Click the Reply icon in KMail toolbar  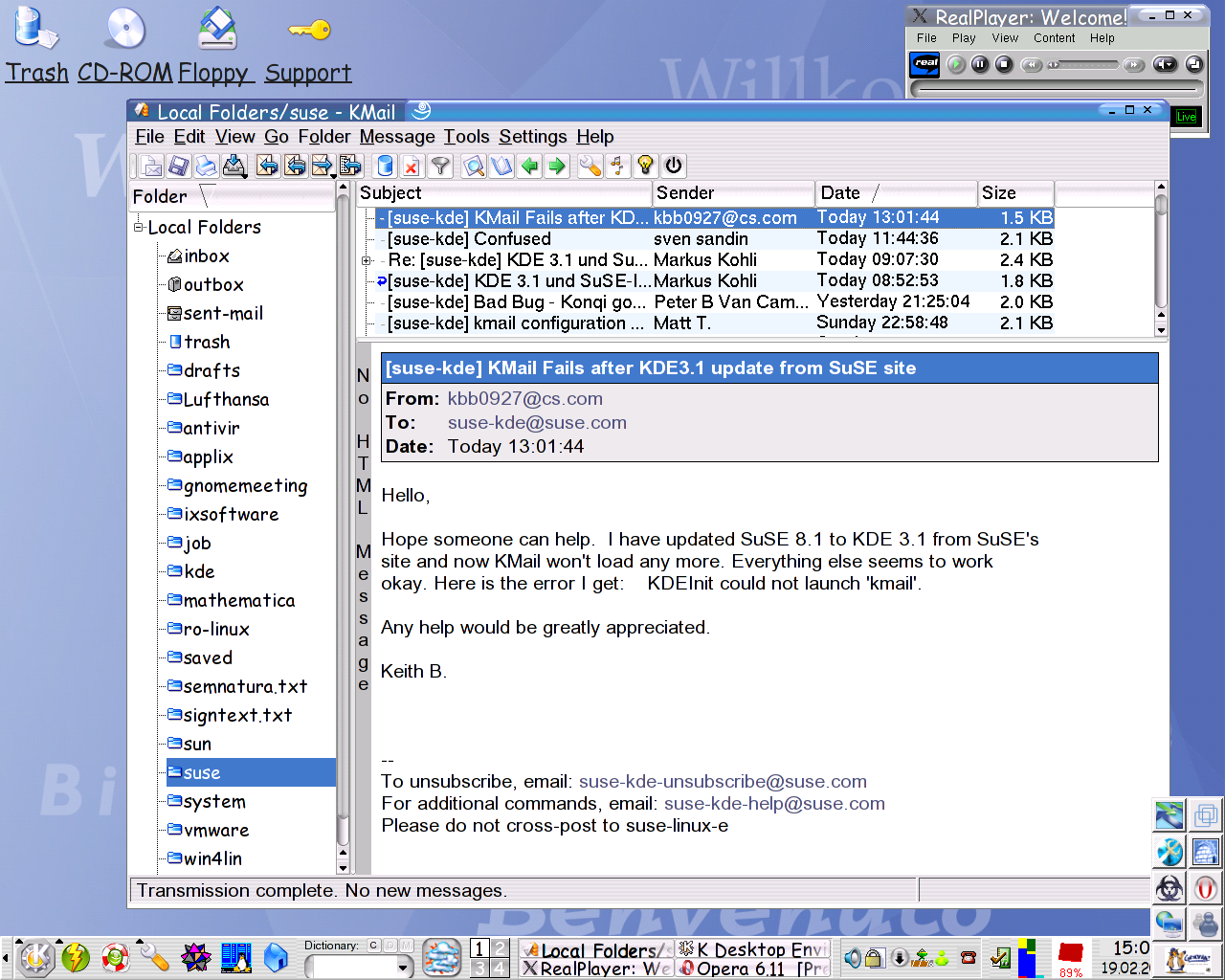(268, 166)
